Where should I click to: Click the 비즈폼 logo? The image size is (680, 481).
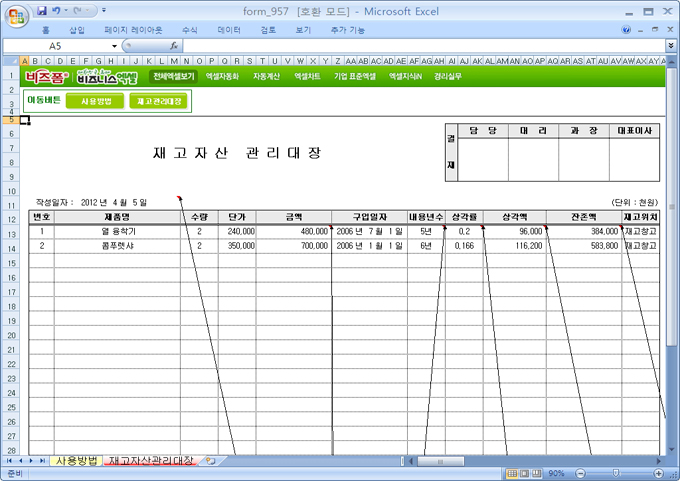pyautogui.click(x=46, y=77)
